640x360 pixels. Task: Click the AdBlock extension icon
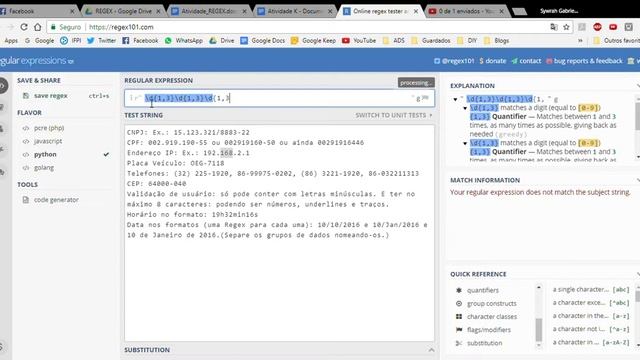(x=598, y=27)
